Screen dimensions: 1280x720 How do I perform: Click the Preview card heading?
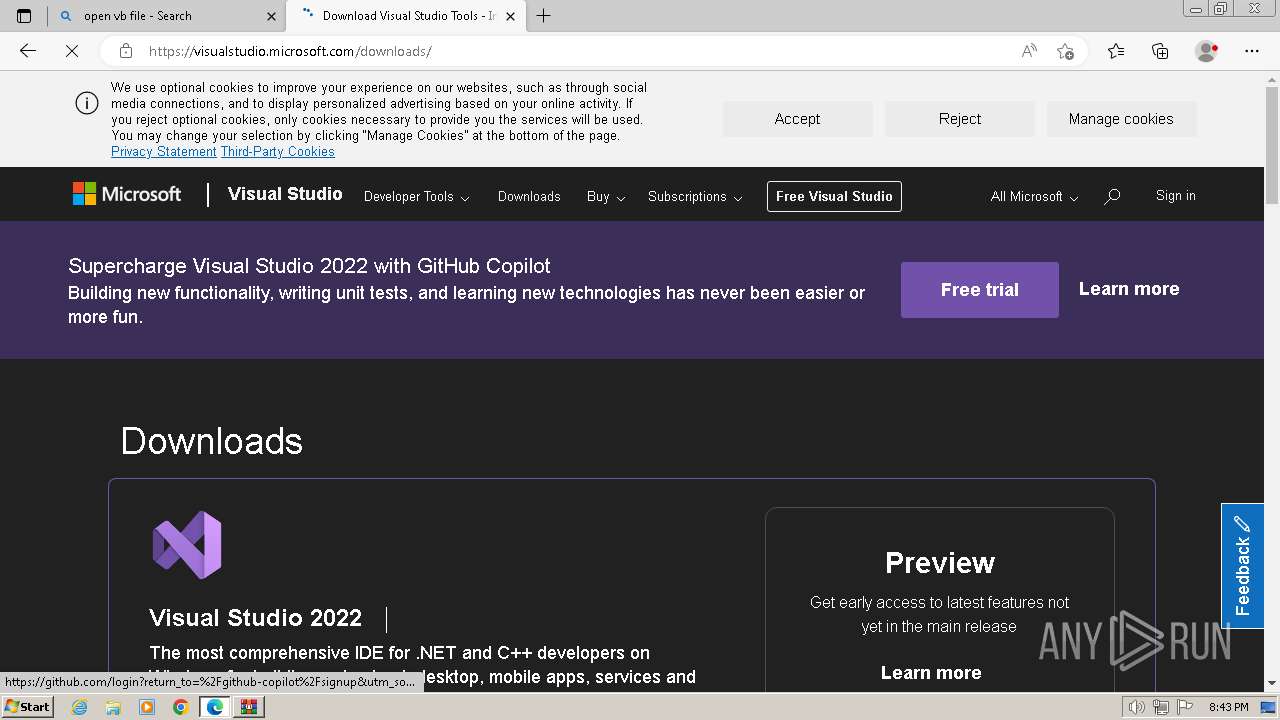(940, 563)
